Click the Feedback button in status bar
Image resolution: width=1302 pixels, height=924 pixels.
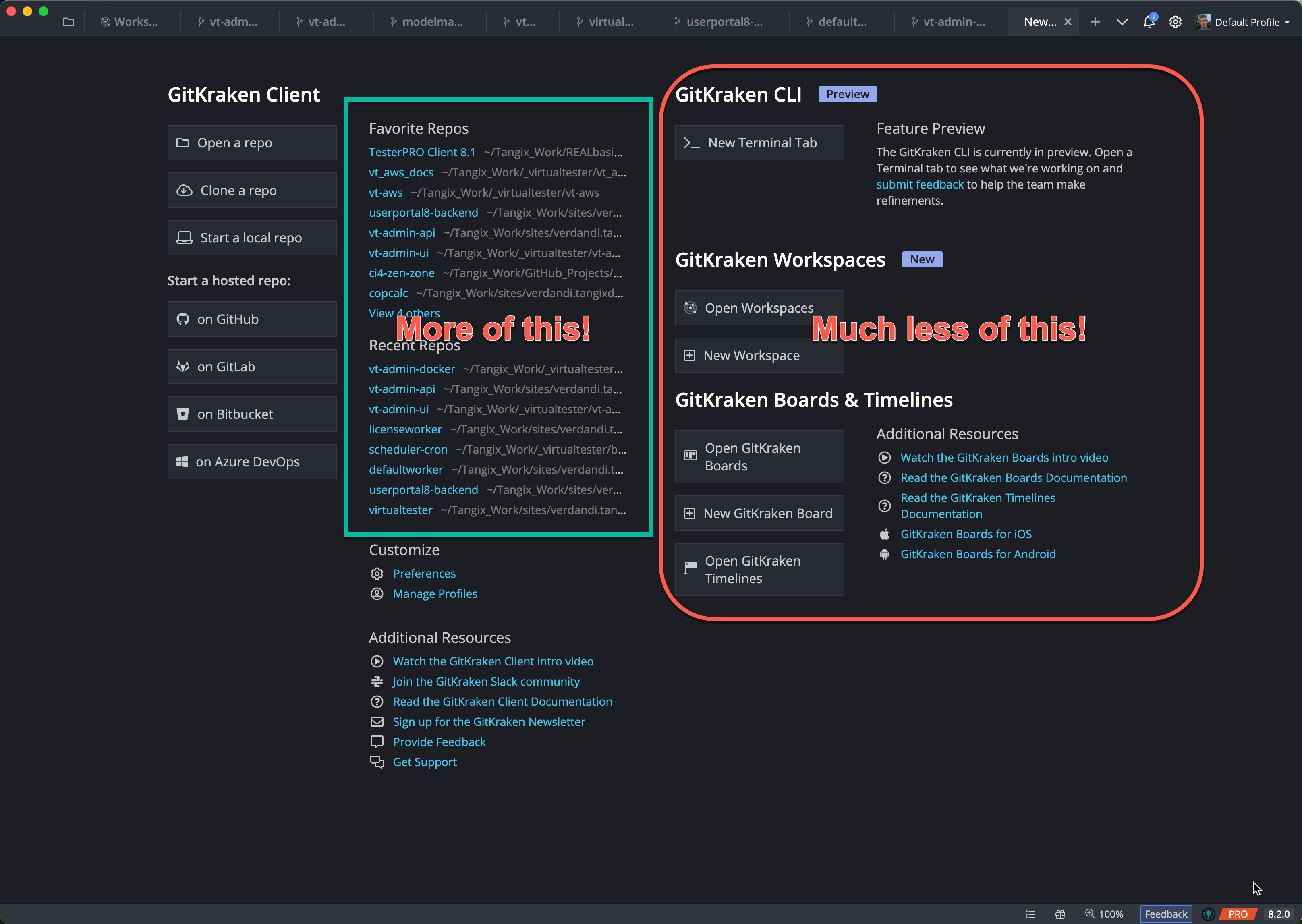(1166, 914)
